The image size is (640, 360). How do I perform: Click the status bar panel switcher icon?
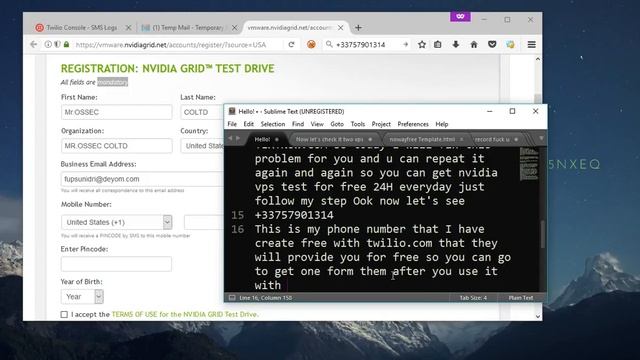click(x=232, y=298)
